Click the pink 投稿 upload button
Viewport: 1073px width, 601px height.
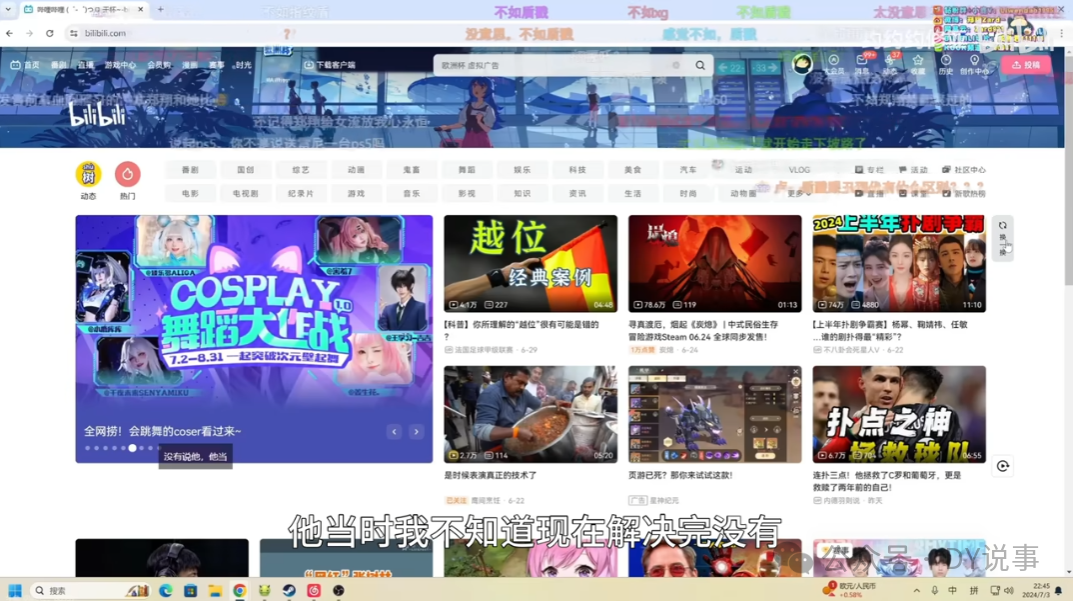point(1025,65)
